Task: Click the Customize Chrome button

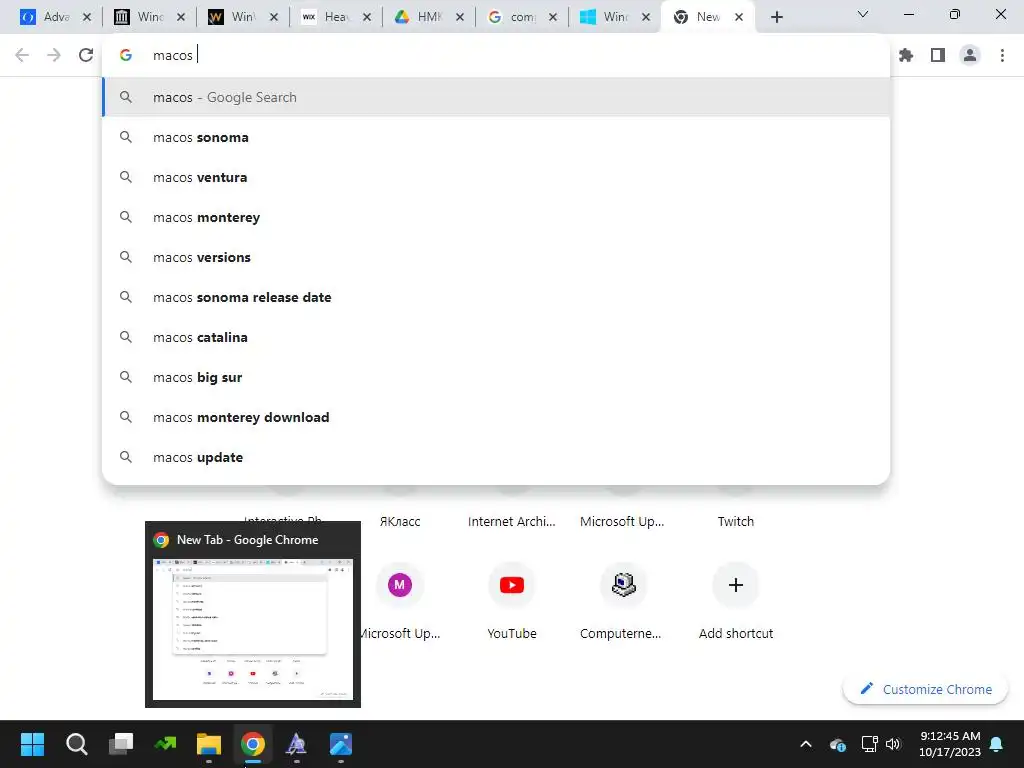Action: [x=925, y=689]
